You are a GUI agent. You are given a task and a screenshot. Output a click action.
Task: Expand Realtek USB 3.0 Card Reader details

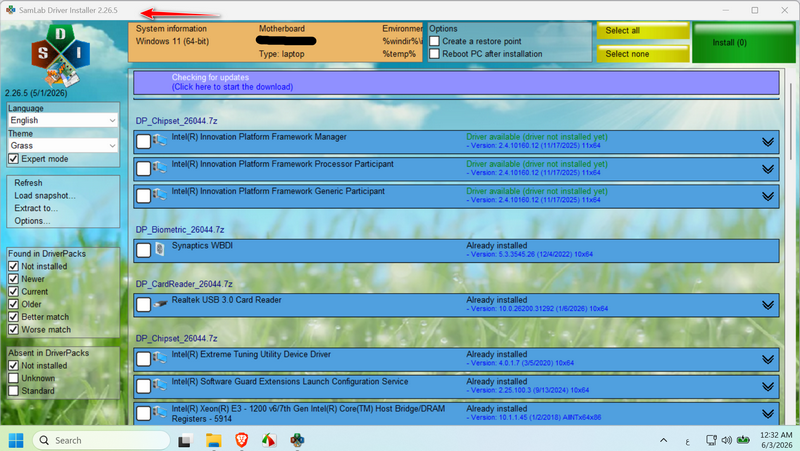coord(768,305)
